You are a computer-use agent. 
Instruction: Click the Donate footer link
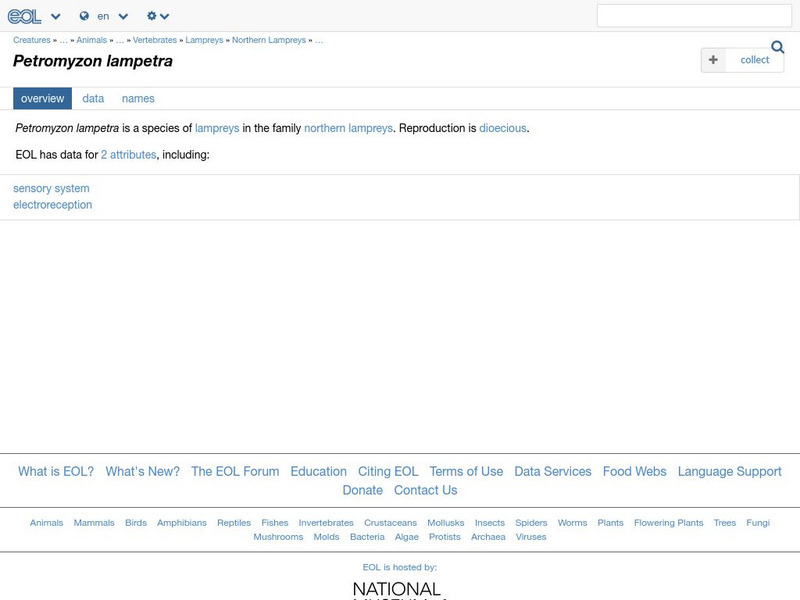(x=362, y=490)
